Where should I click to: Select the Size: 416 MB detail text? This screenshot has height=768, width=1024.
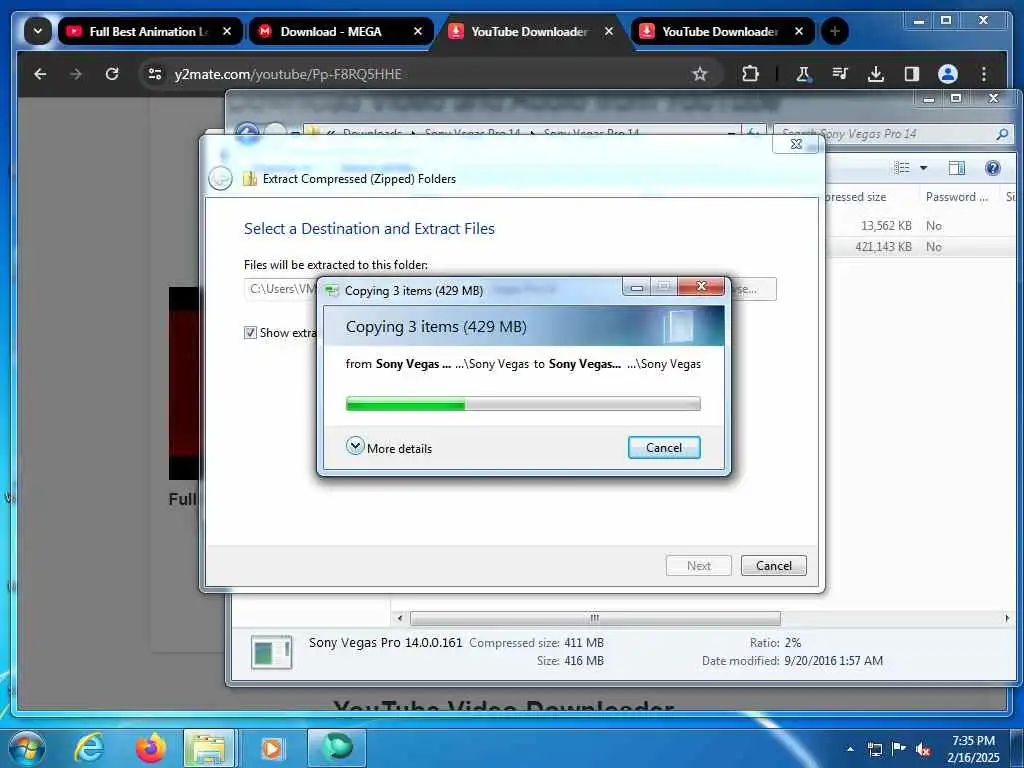coord(570,661)
